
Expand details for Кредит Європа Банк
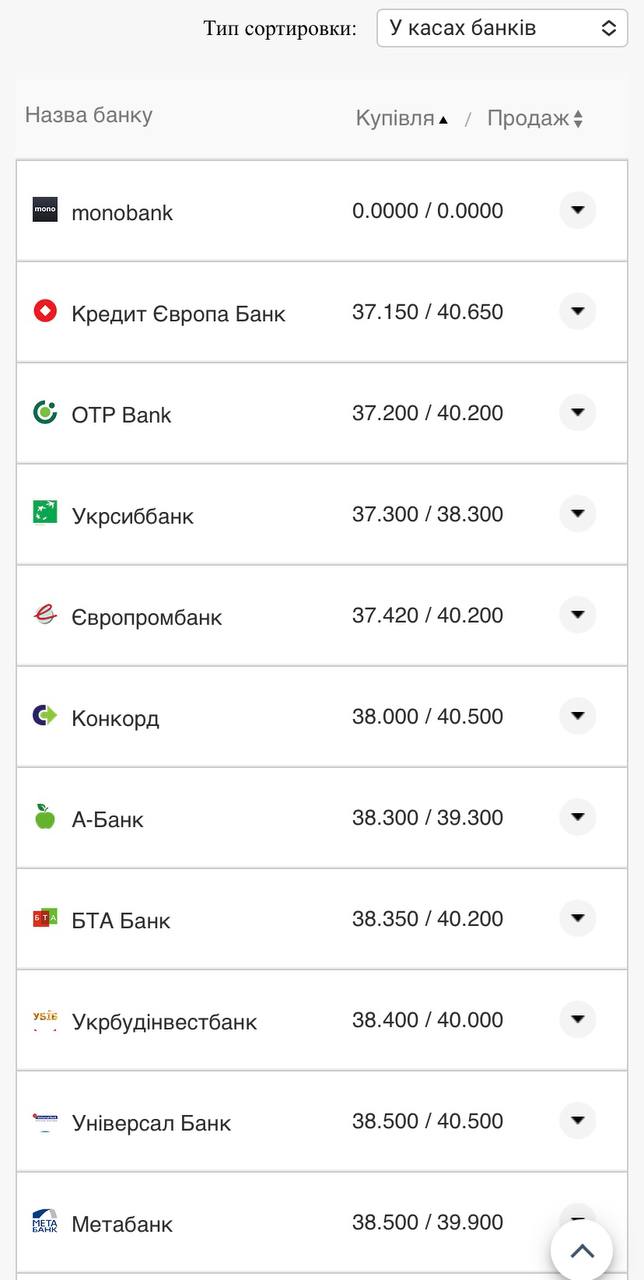[x=577, y=311]
